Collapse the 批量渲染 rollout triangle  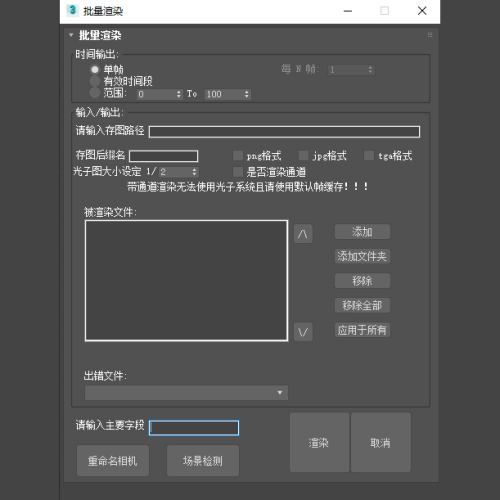pos(71,35)
